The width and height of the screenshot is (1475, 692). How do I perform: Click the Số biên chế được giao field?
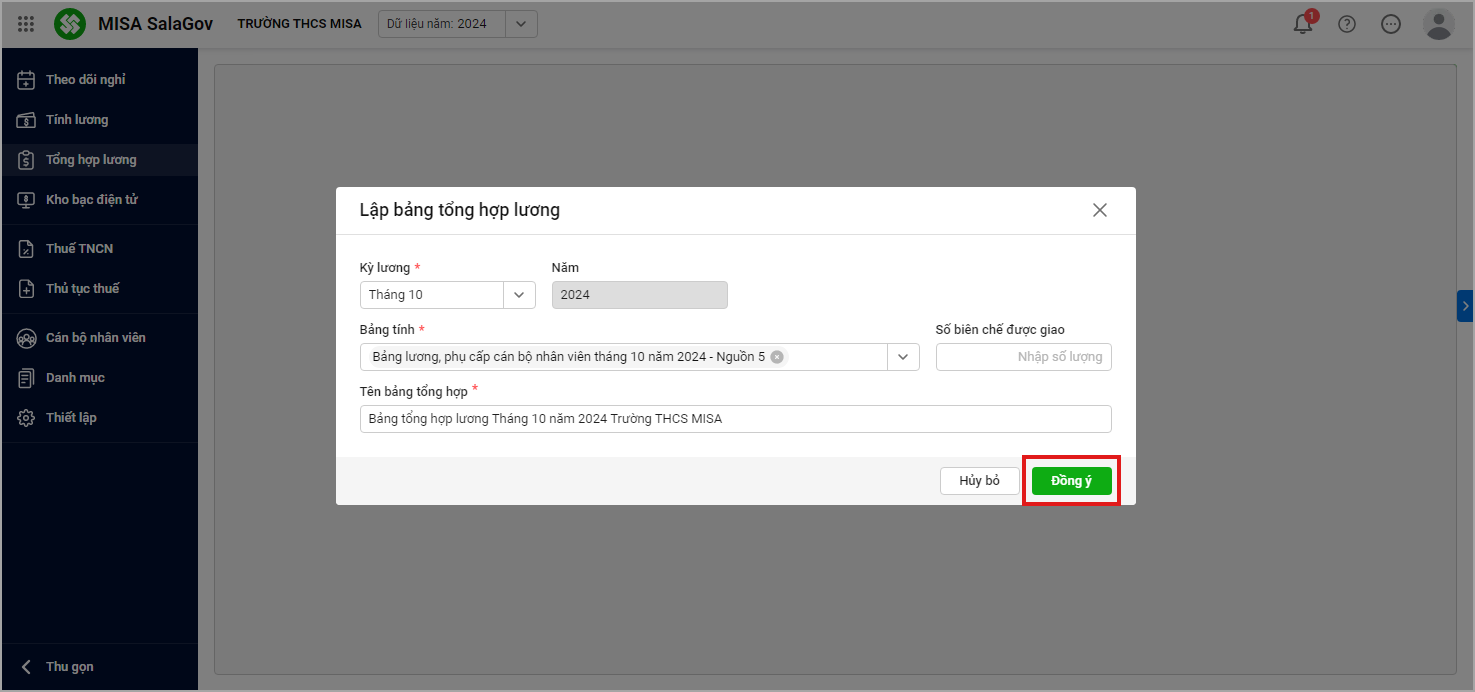click(x=1023, y=357)
